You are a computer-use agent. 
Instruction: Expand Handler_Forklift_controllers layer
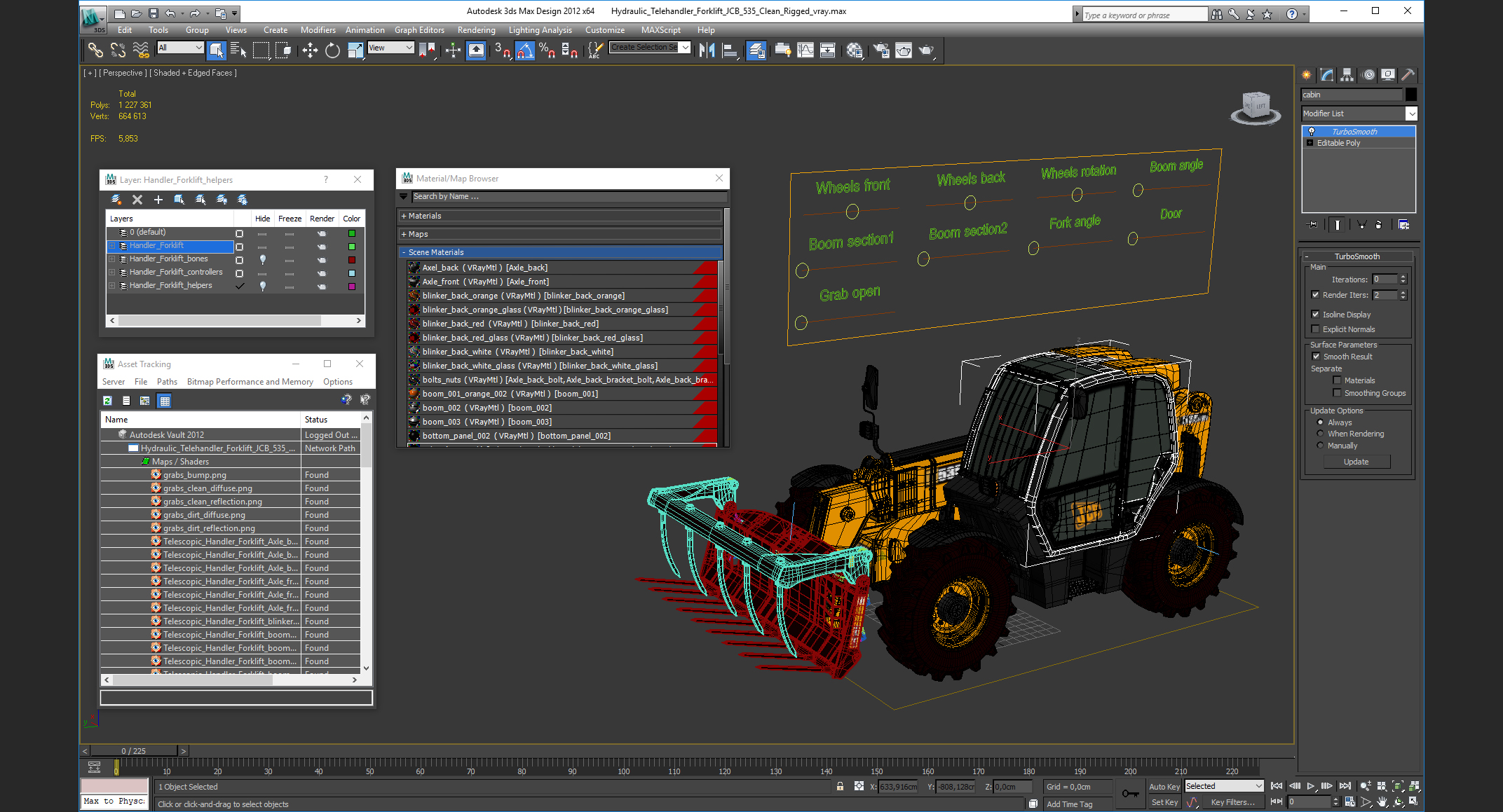pyautogui.click(x=111, y=273)
